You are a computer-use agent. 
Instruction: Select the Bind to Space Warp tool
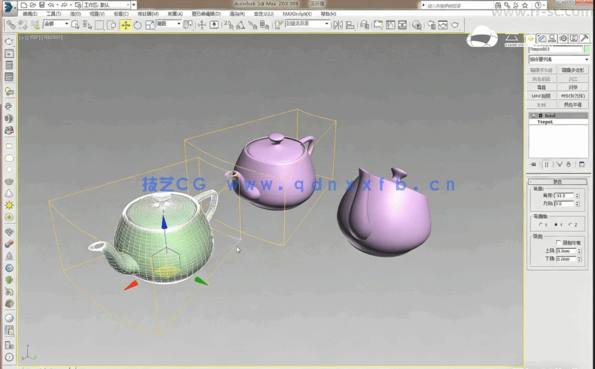click(35, 25)
